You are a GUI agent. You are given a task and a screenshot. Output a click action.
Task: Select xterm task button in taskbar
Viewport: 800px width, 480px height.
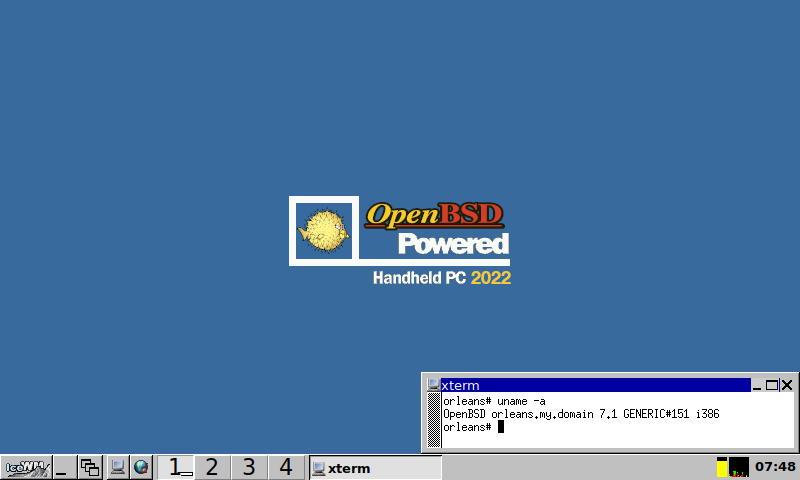tap(375, 467)
